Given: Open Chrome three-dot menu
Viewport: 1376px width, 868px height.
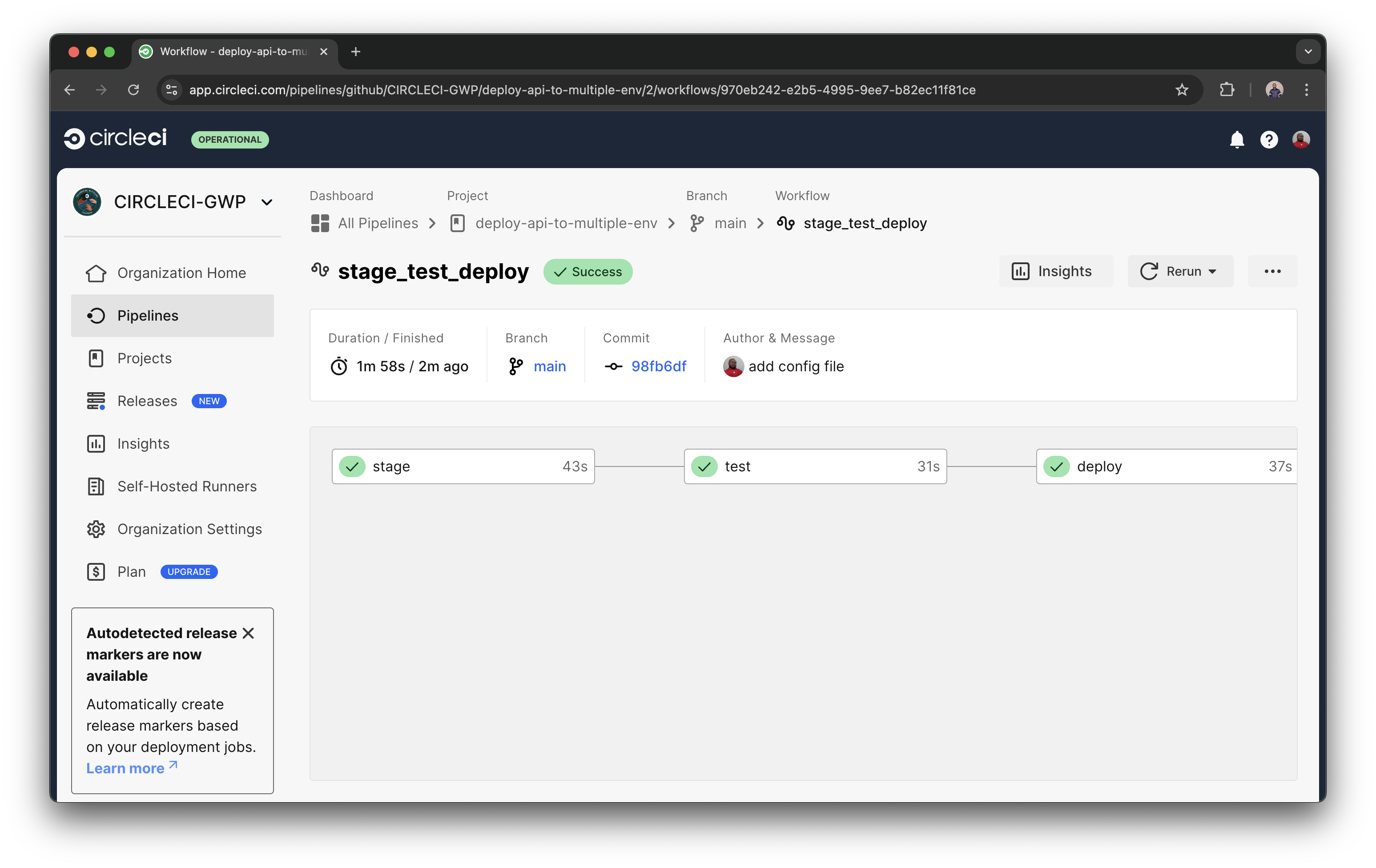Looking at the screenshot, I should (1306, 90).
